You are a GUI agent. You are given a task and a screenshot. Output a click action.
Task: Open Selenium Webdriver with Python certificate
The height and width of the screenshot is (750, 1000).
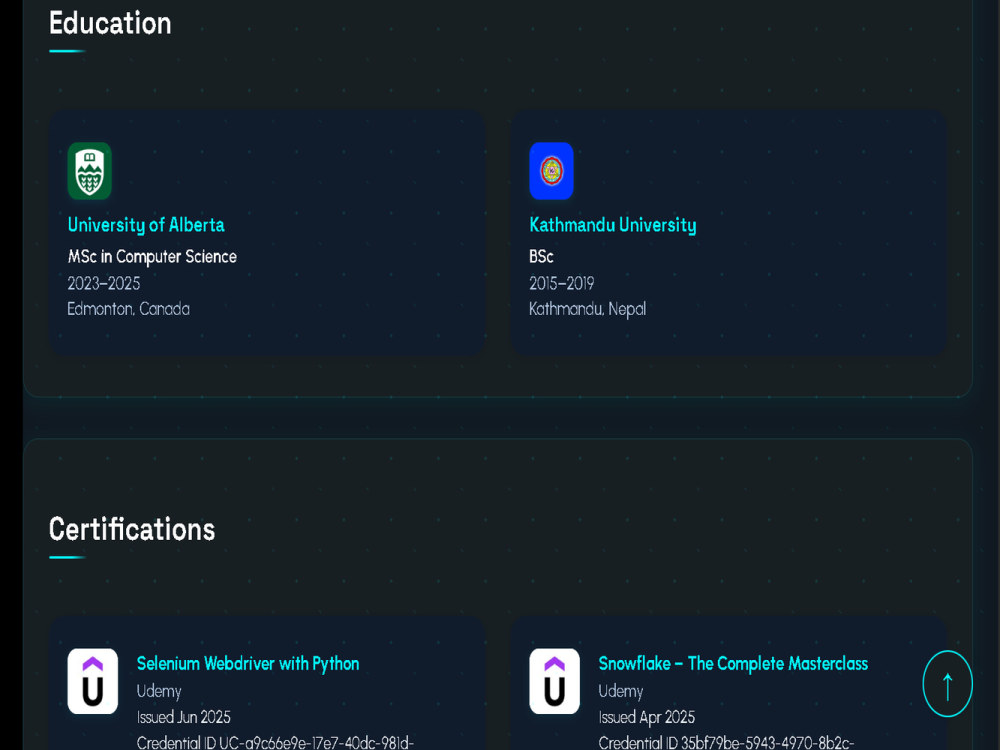pyautogui.click(x=248, y=664)
